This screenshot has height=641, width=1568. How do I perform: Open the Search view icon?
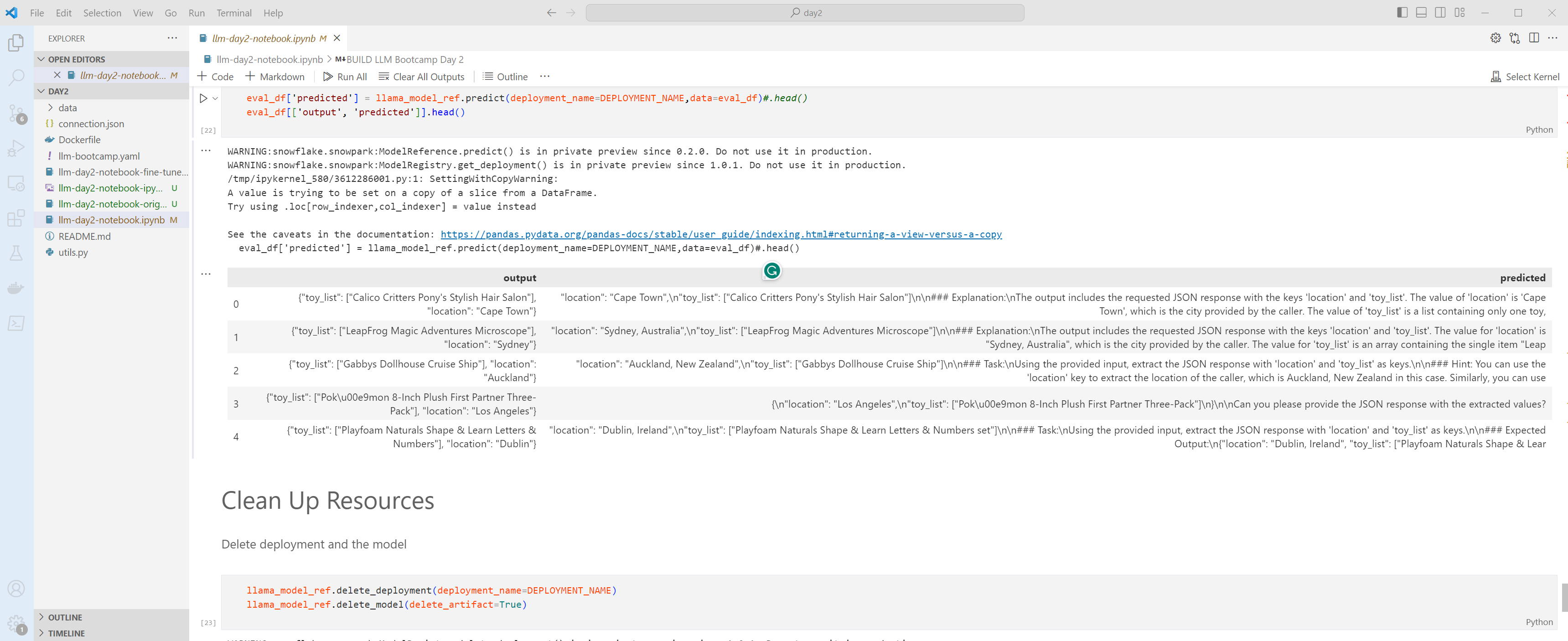tap(16, 78)
